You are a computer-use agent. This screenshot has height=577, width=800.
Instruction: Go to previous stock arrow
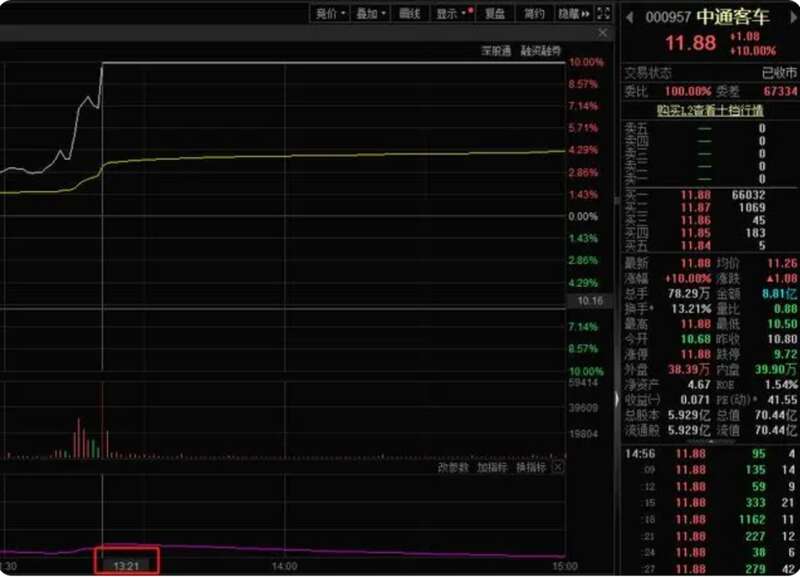click(x=630, y=18)
